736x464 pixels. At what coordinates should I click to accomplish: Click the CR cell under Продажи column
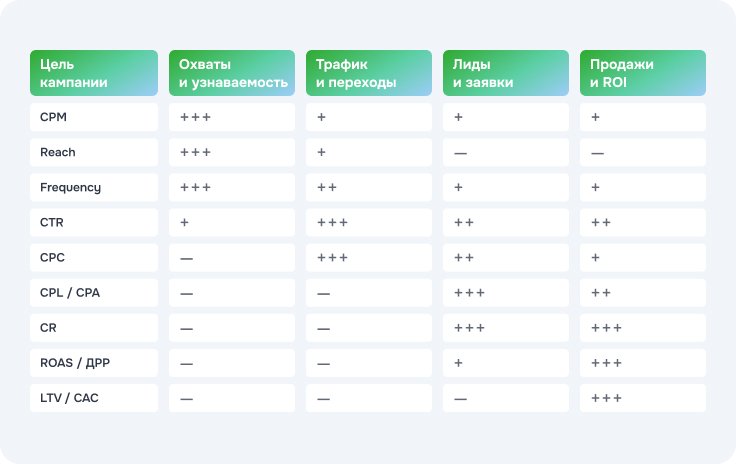pos(643,328)
